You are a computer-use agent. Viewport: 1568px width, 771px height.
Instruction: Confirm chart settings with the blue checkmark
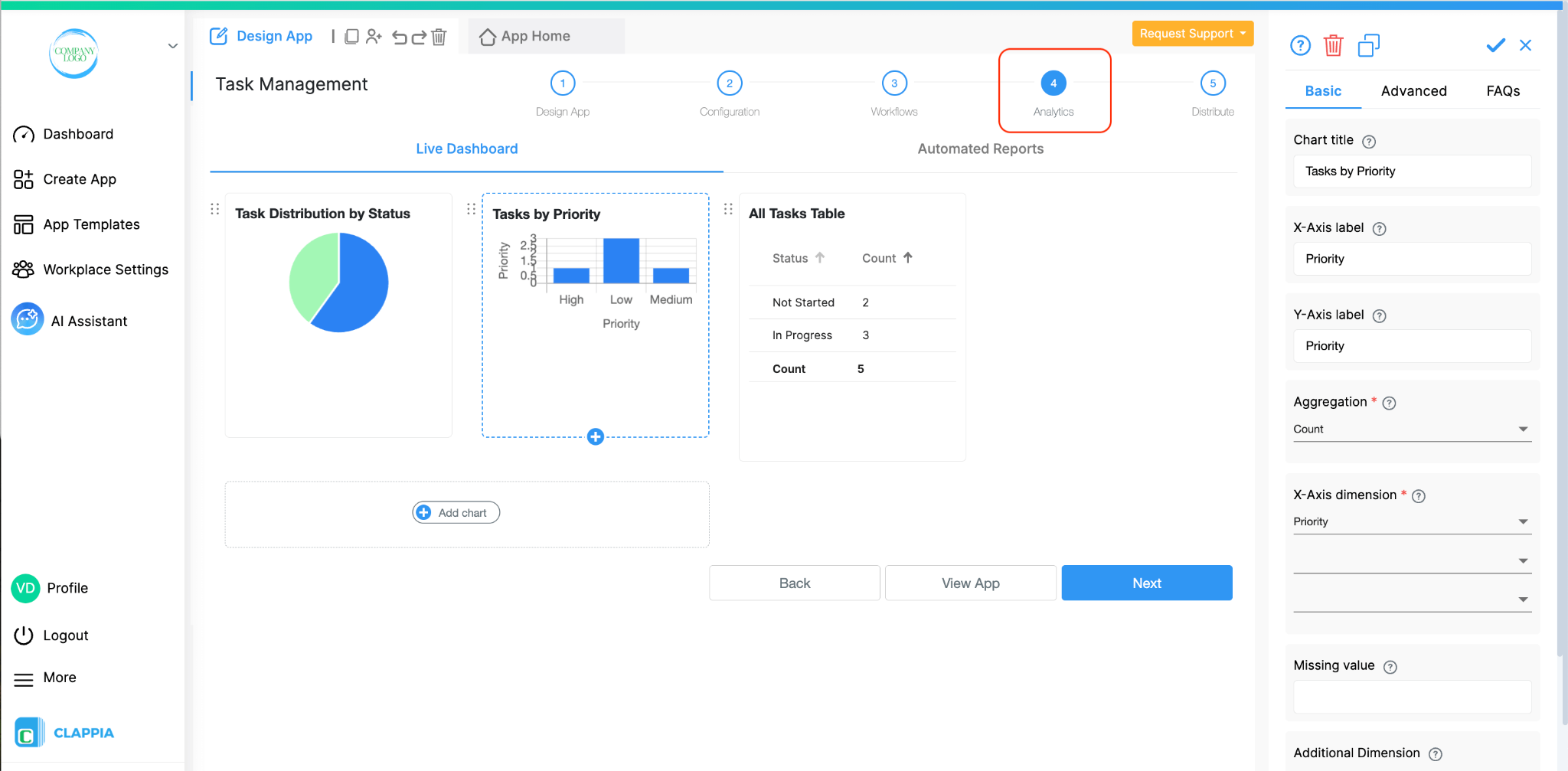tap(1494, 45)
